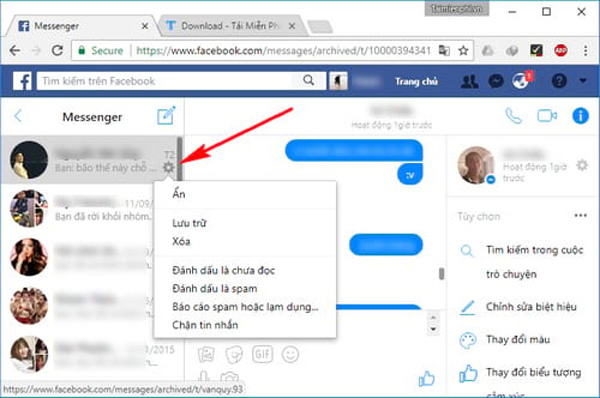Open the help question mark icon

click(559, 81)
